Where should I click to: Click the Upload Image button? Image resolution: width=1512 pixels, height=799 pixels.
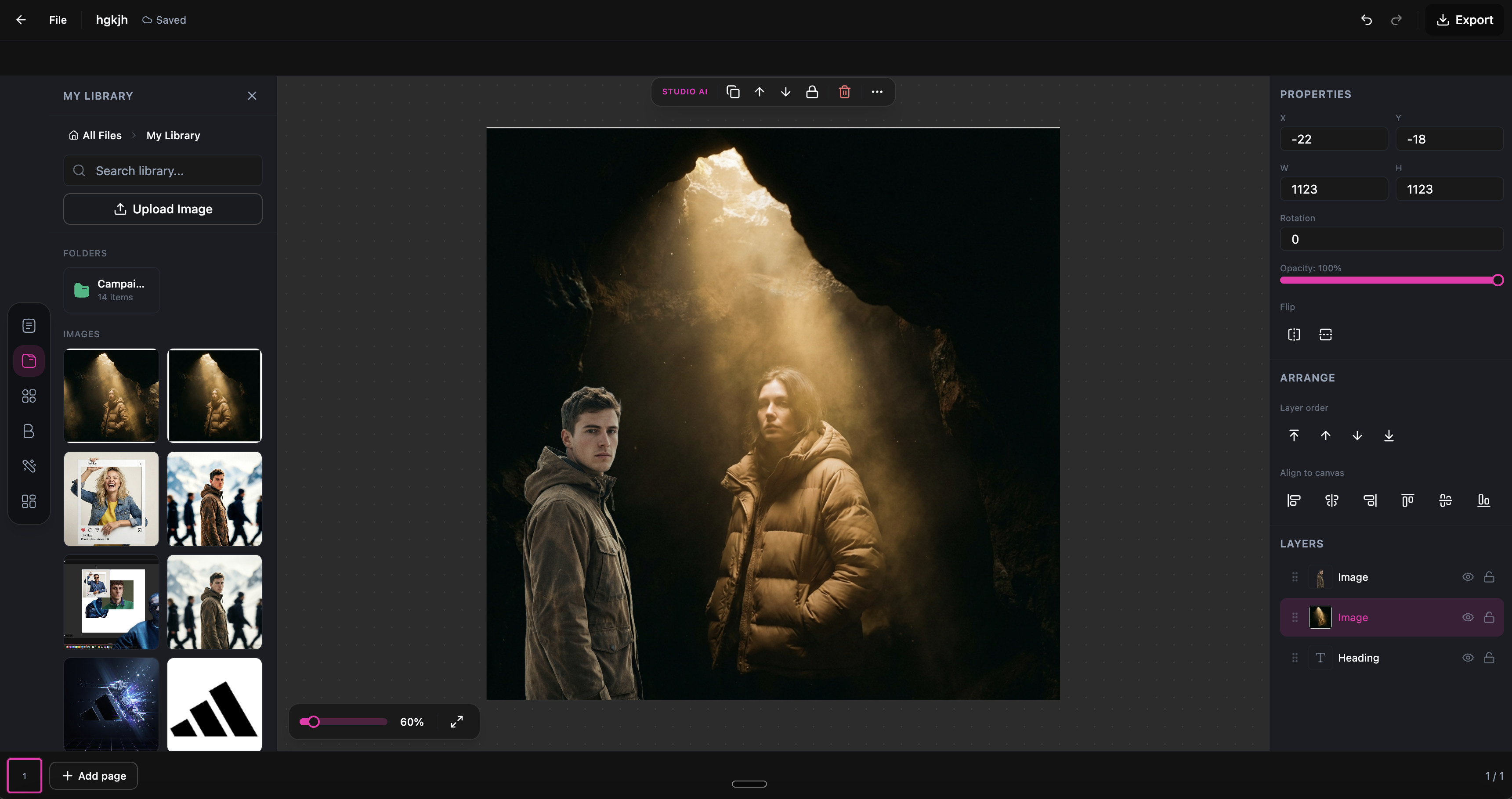(x=163, y=209)
